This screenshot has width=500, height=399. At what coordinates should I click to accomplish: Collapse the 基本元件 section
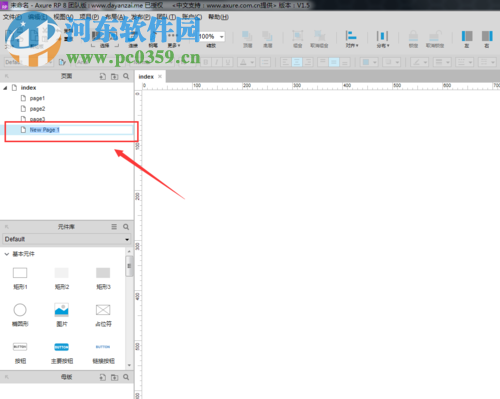tap(6, 254)
